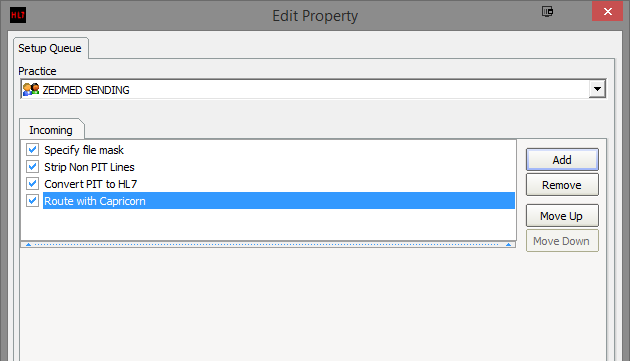Viewport: 630px width, 361px height.
Task: Click right splitter arrow below the list
Action: (508, 244)
